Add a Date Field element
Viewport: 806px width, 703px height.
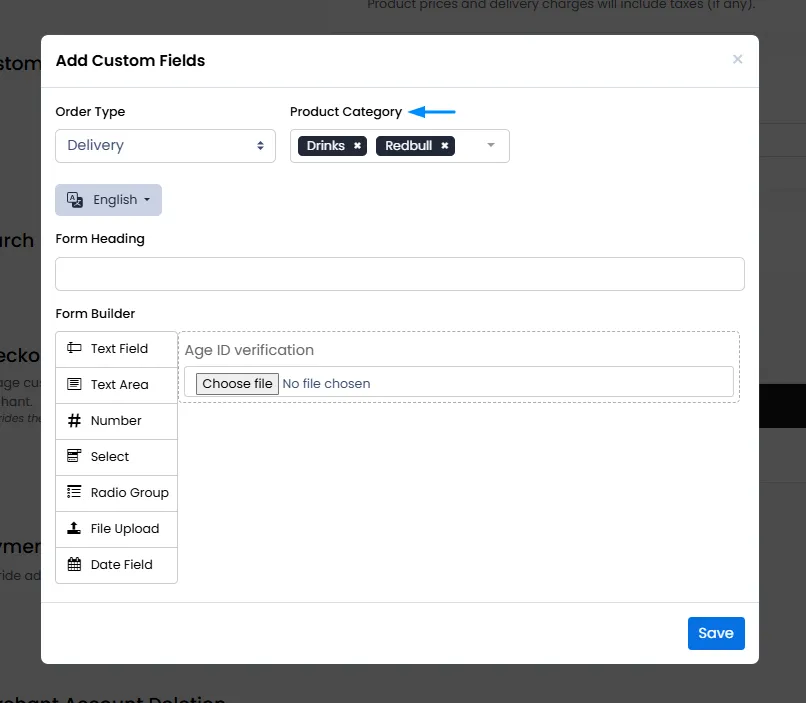(x=117, y=565)
